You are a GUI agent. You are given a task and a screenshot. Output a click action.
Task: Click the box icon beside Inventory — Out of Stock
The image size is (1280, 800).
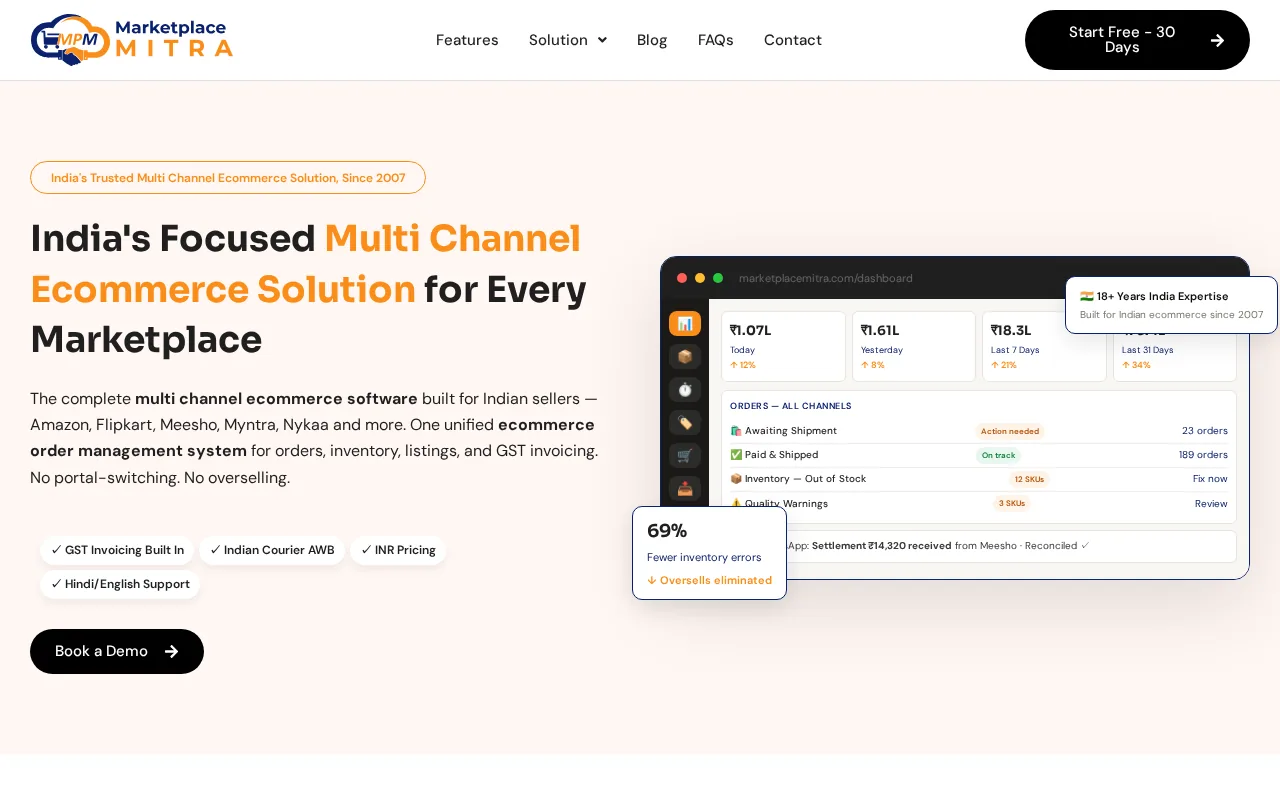coord(736,479)
